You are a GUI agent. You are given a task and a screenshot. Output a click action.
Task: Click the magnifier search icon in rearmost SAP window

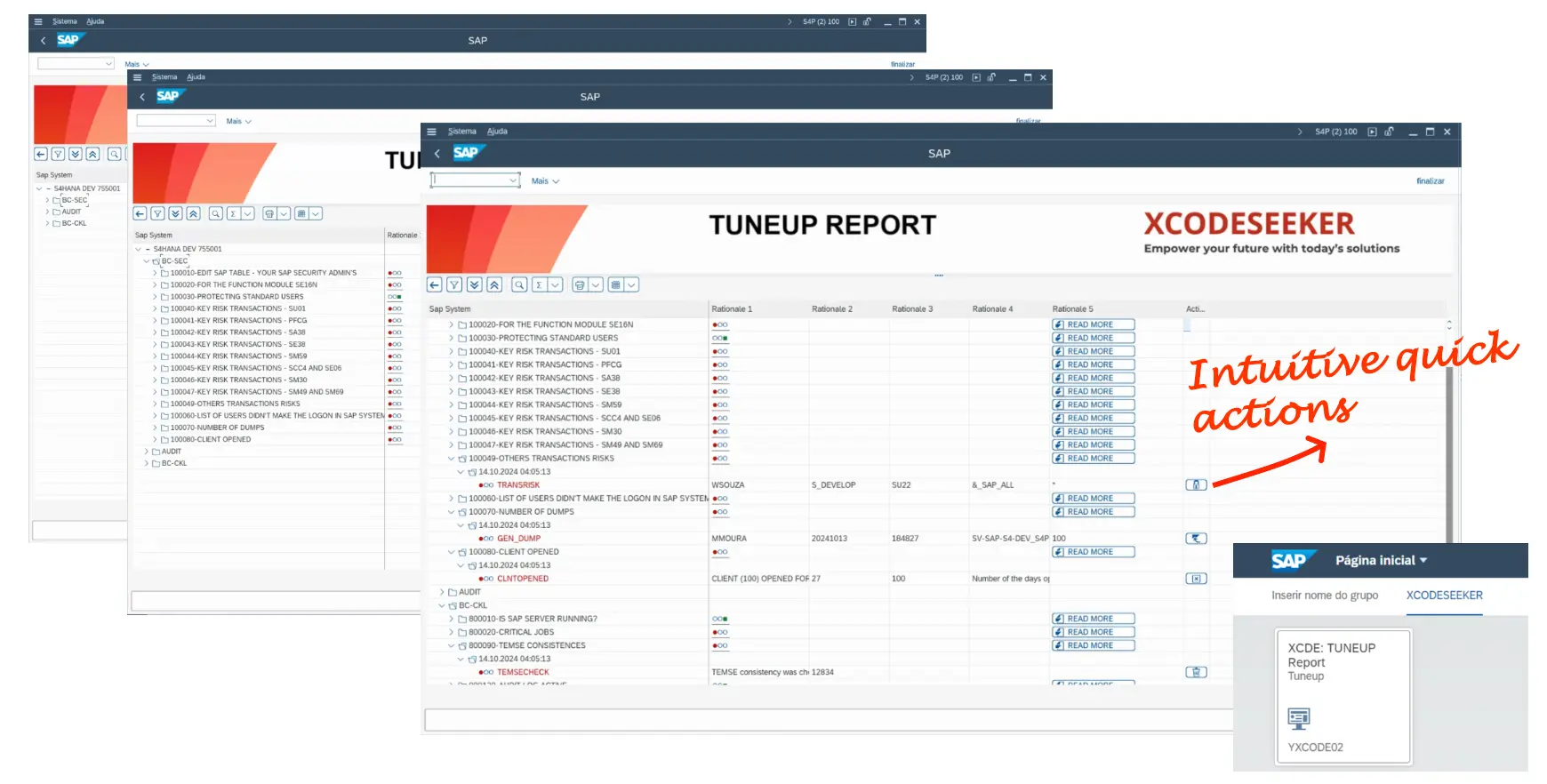pyautogui.click(x=114, y=154)
